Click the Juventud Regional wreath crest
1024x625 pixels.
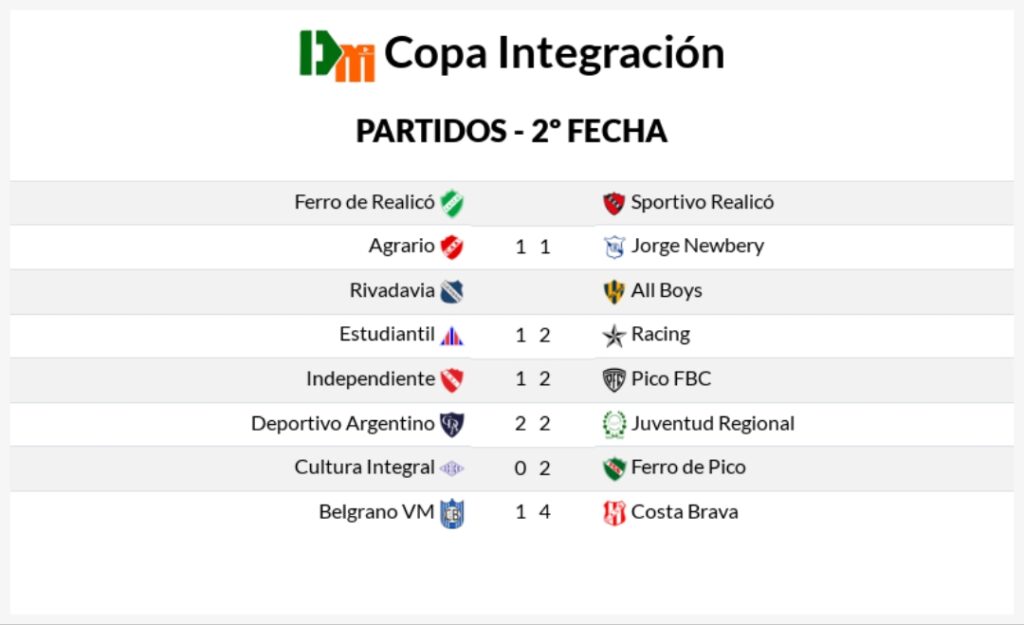click(x=614, y=424)
